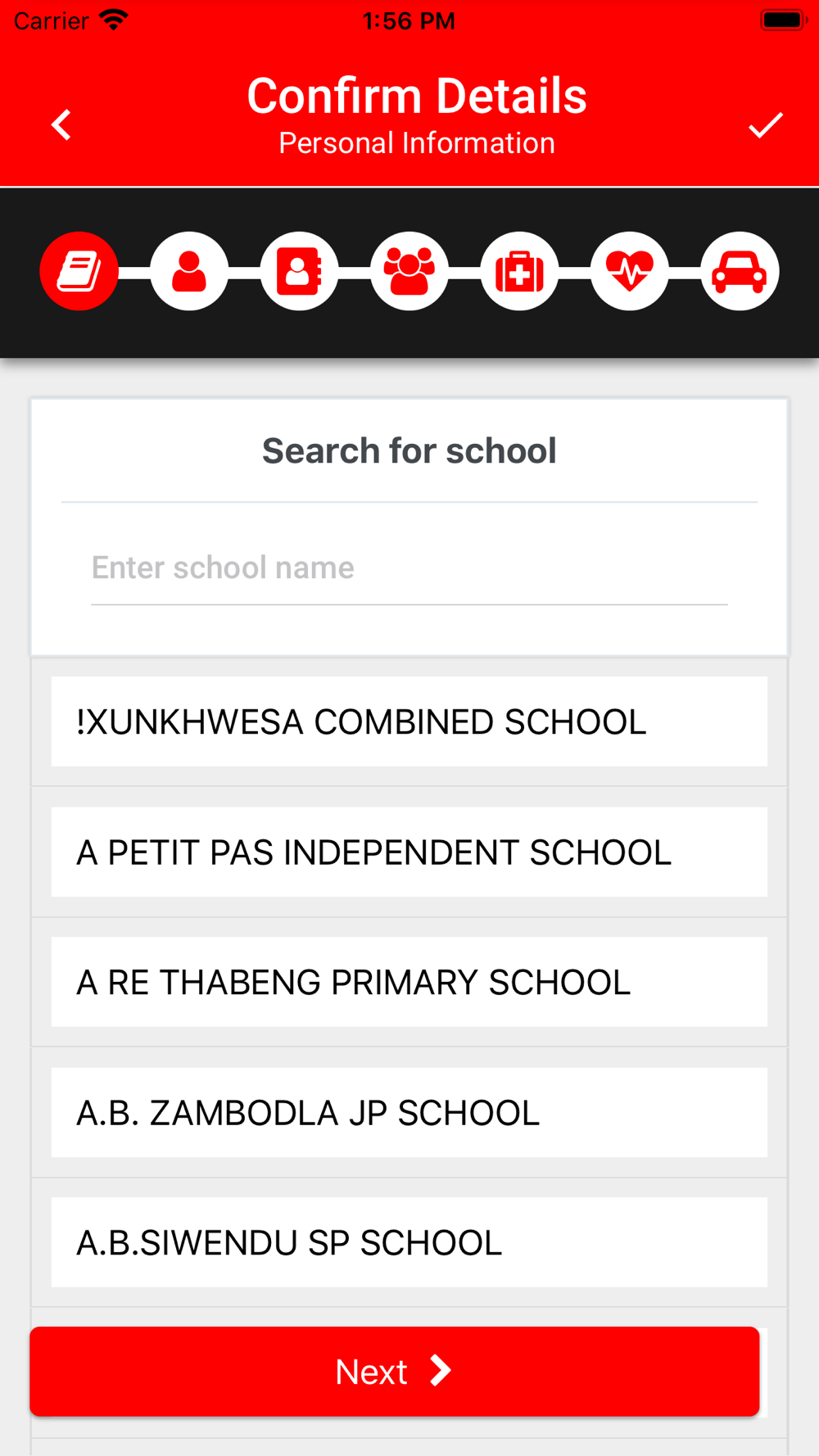The height and width of the screenshot is (1456, 819).
Task: Choose A.B. ZAMBODLA JP SCHOOL
Action: pyautogui.click(x=409, y=1112)
